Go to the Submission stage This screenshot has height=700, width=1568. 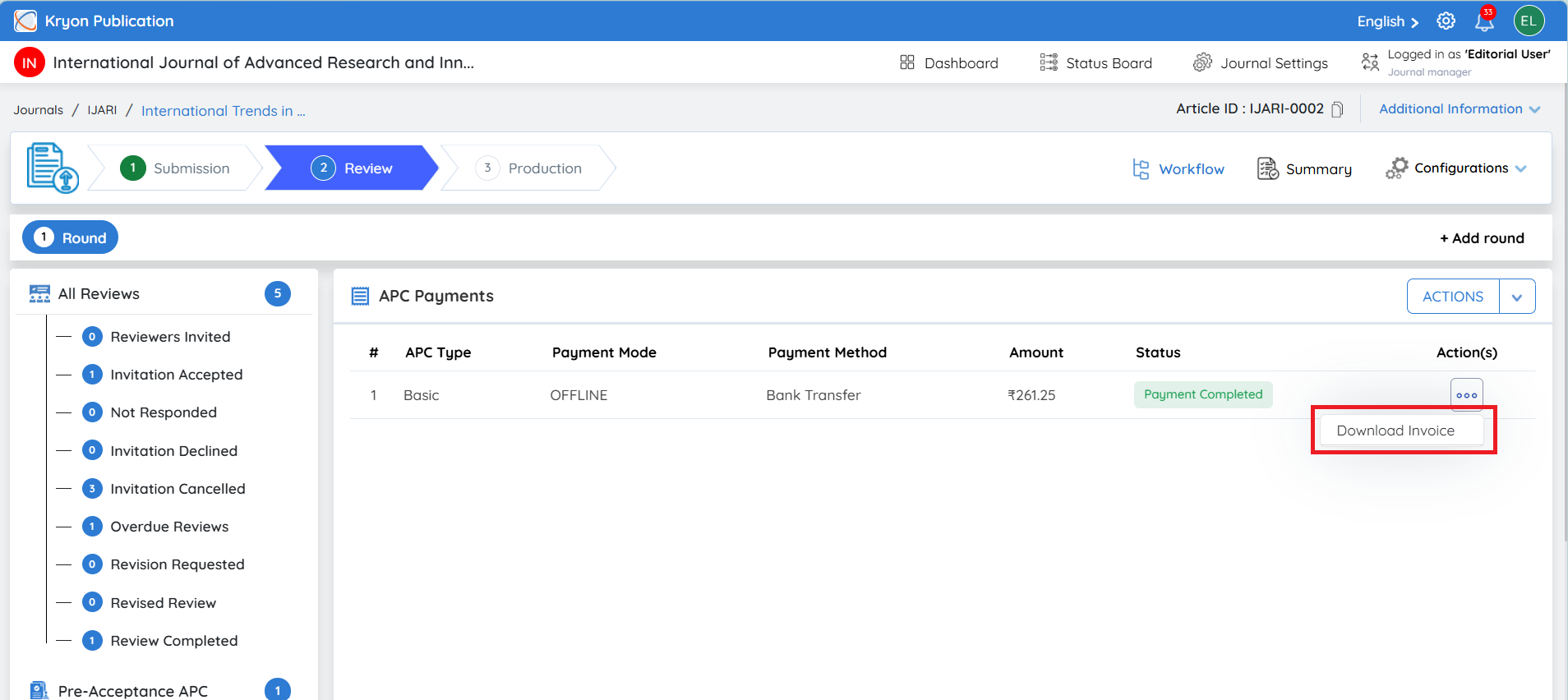point(175,168)
